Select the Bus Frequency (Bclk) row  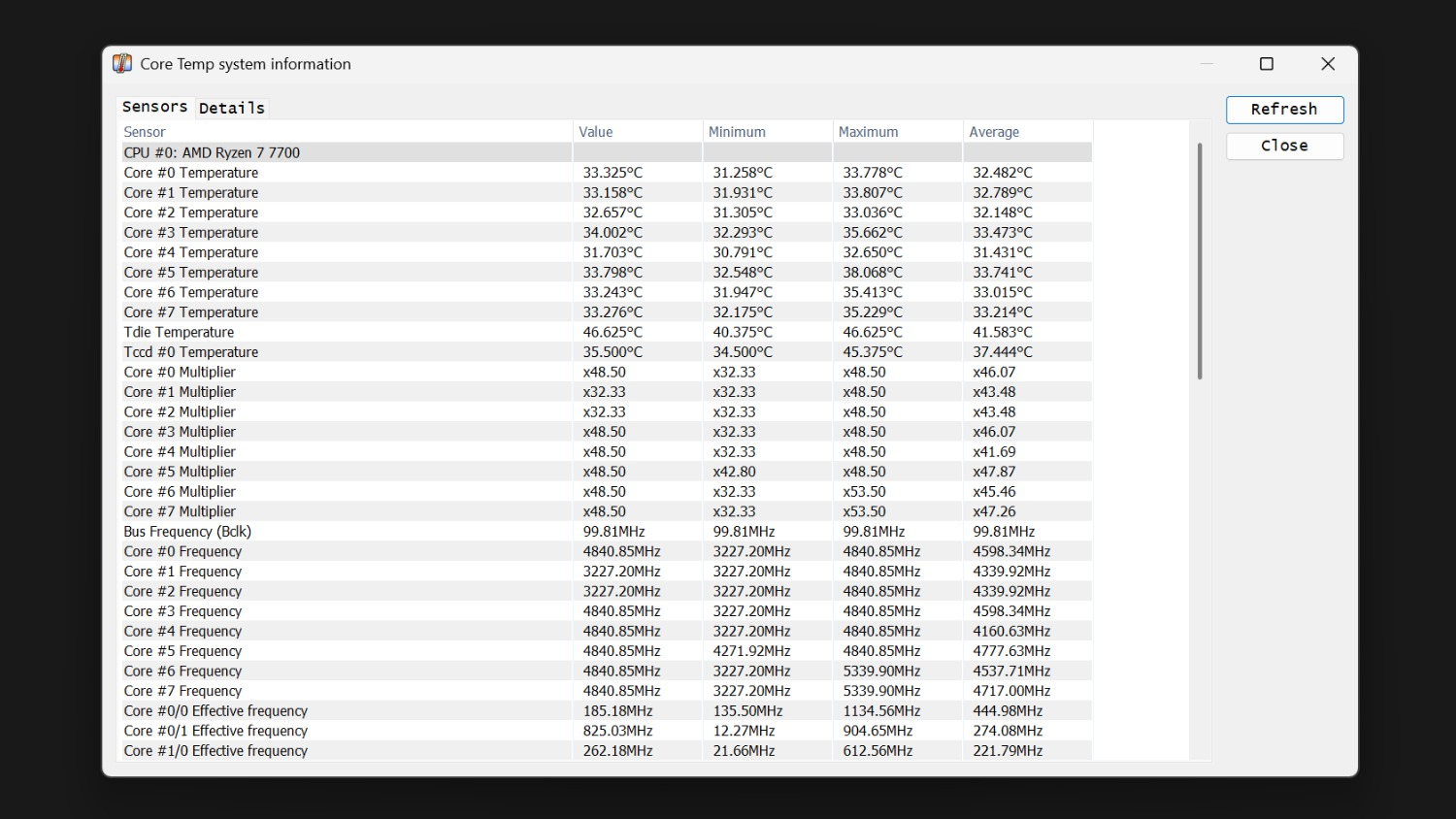(606, 531)
